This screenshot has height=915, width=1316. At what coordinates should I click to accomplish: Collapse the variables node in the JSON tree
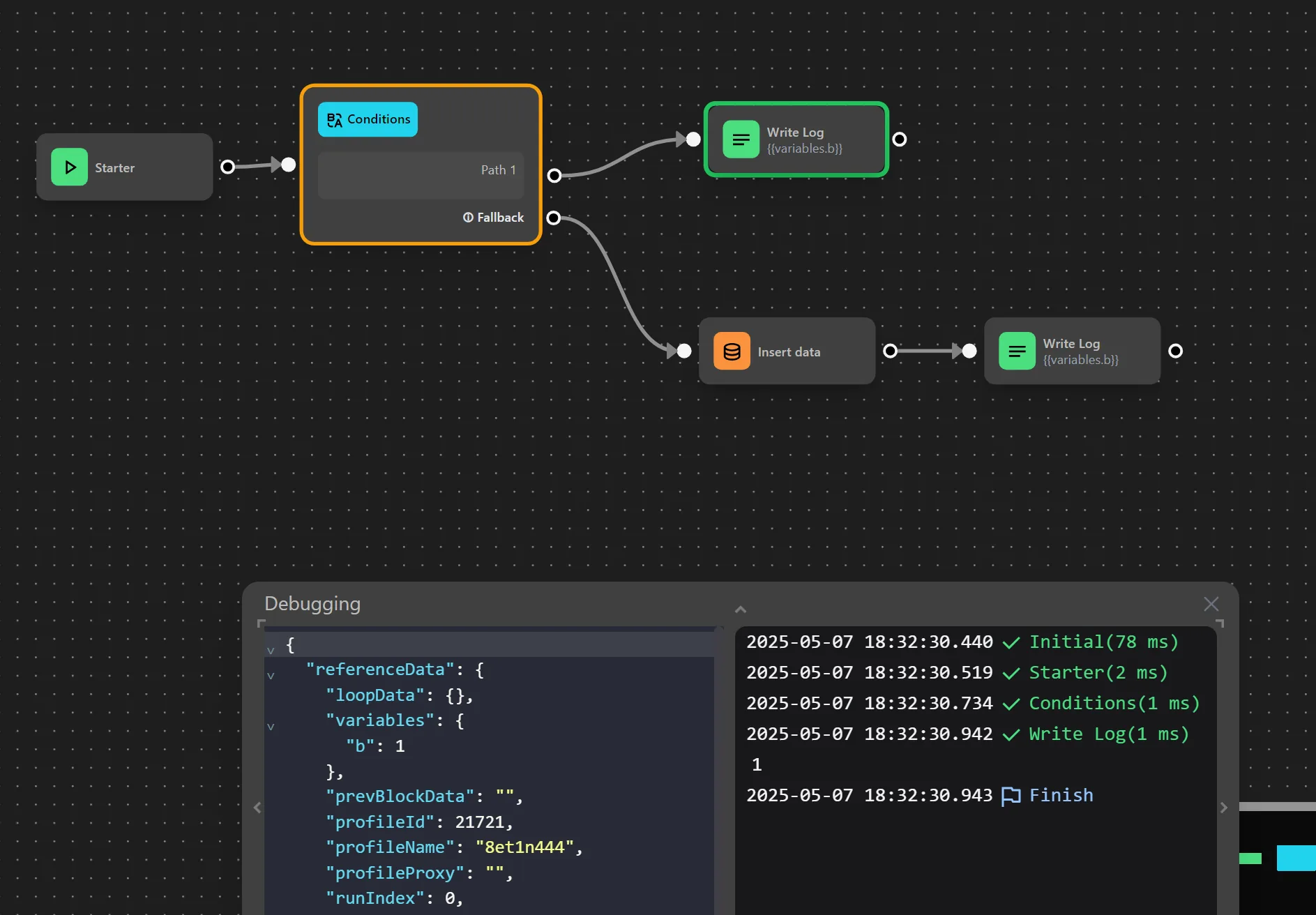tap(271, 725)
